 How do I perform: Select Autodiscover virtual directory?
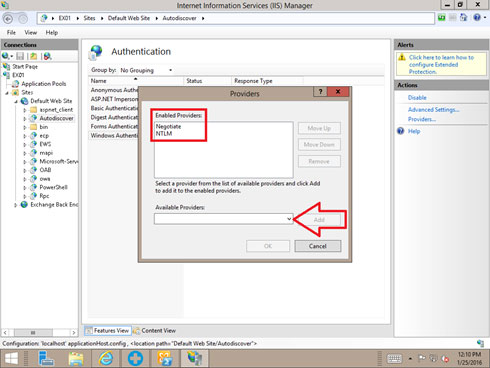click(56, 118)
